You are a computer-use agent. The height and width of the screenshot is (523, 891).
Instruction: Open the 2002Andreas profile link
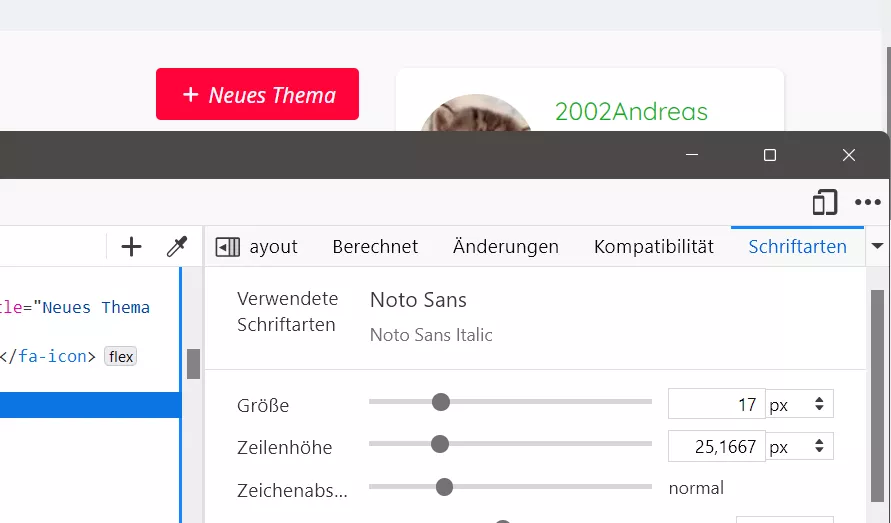point(631,111)
